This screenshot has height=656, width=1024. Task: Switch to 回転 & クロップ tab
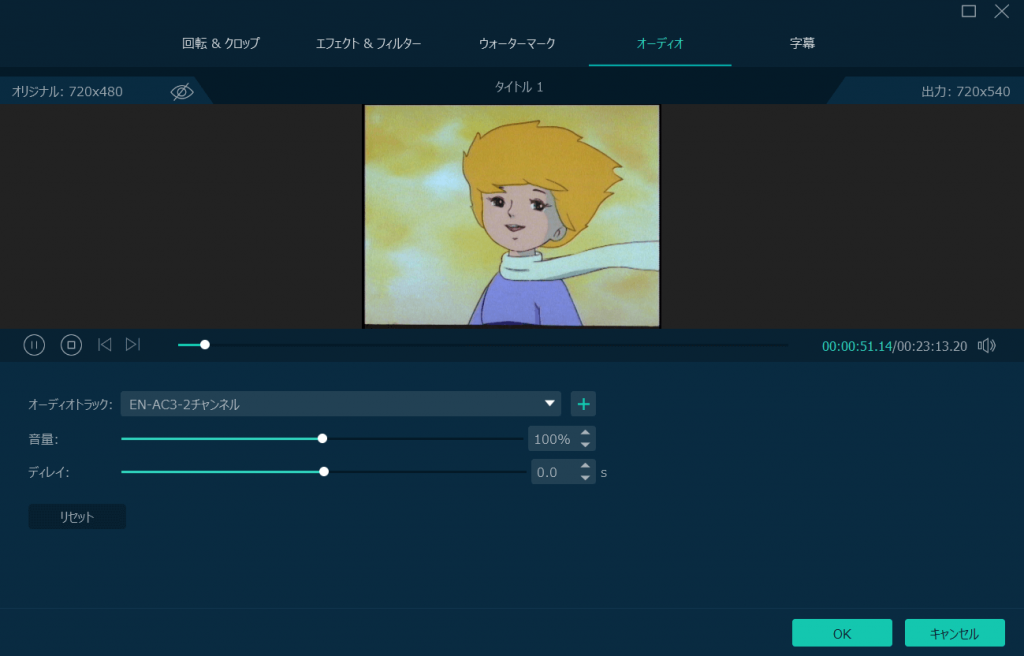pyautogui.click(x=221, y=43)
